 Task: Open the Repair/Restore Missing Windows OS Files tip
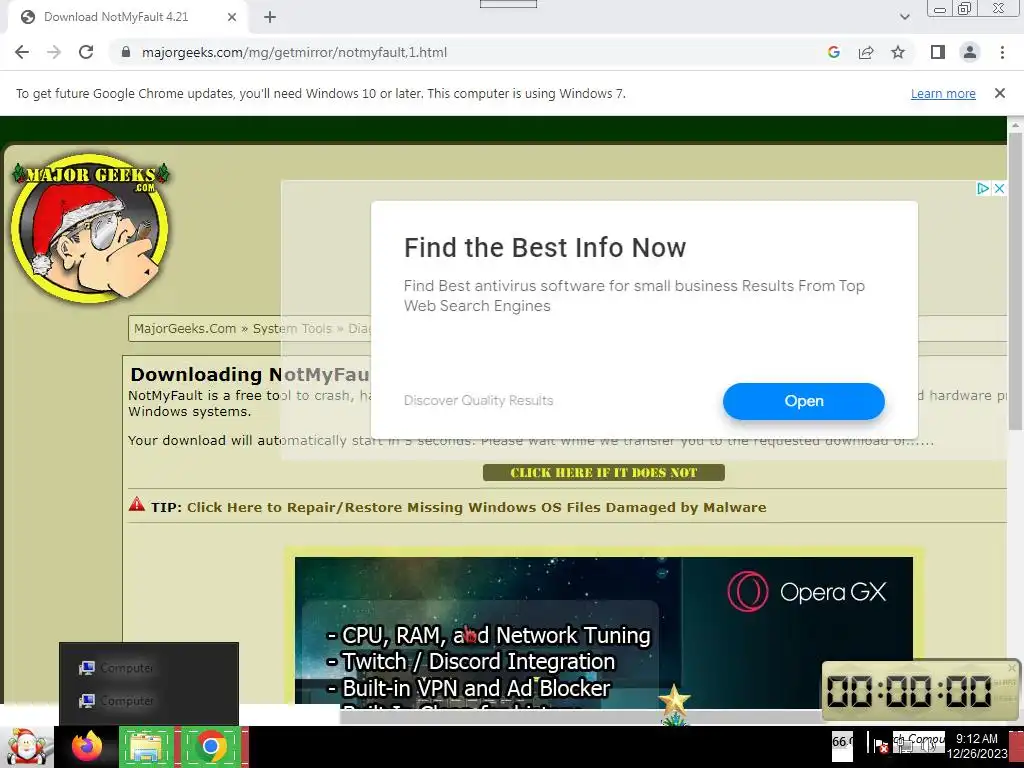[x=476, y=507]
